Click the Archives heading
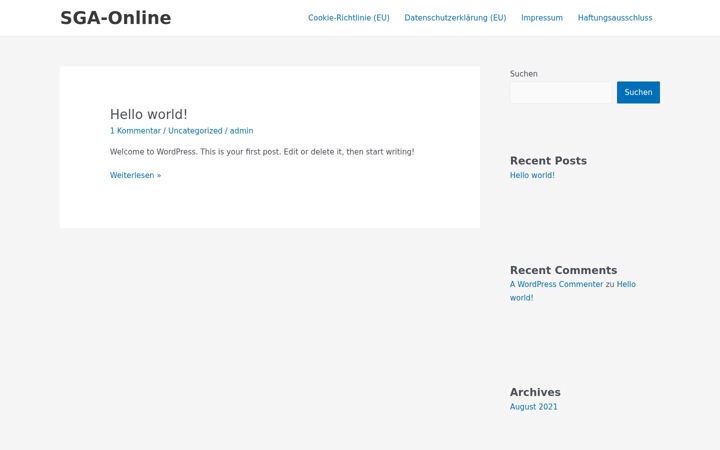Screen dimensions: 720x450 [535, 392]
